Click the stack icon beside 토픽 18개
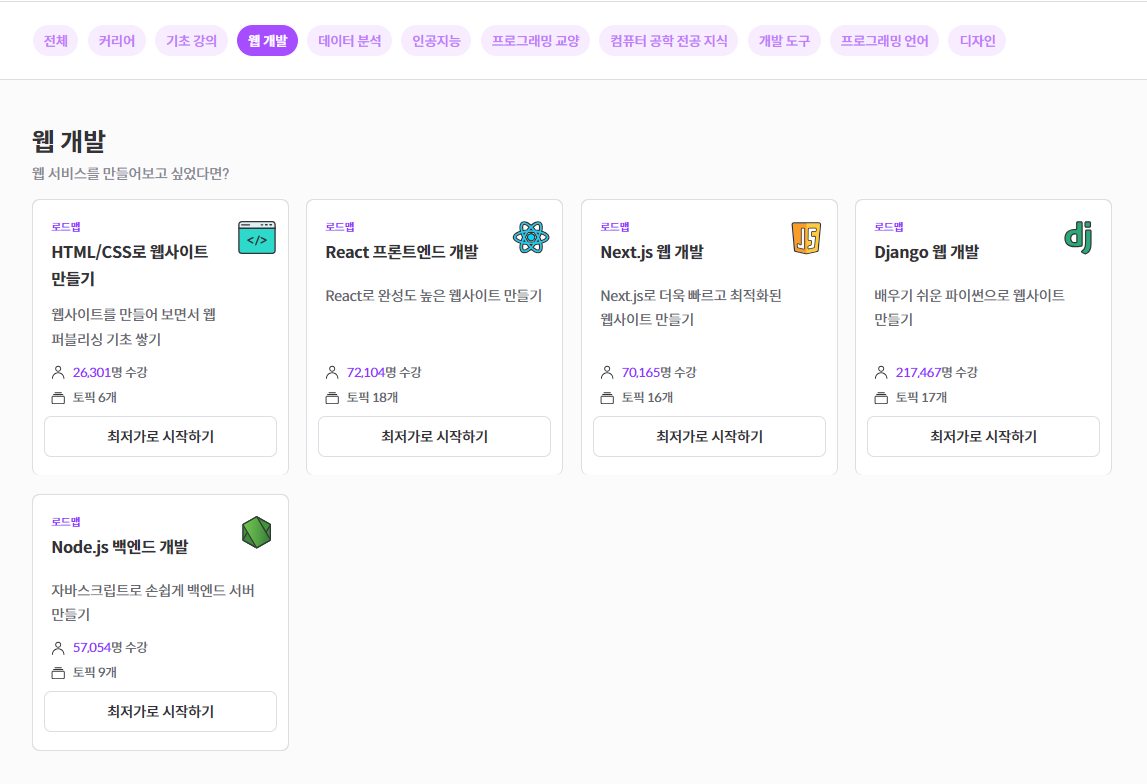 pos(332,398)
